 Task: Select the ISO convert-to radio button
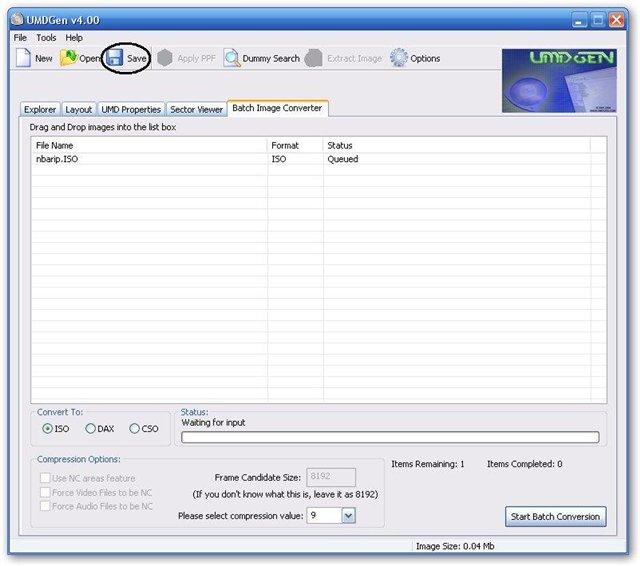(47, 429)
